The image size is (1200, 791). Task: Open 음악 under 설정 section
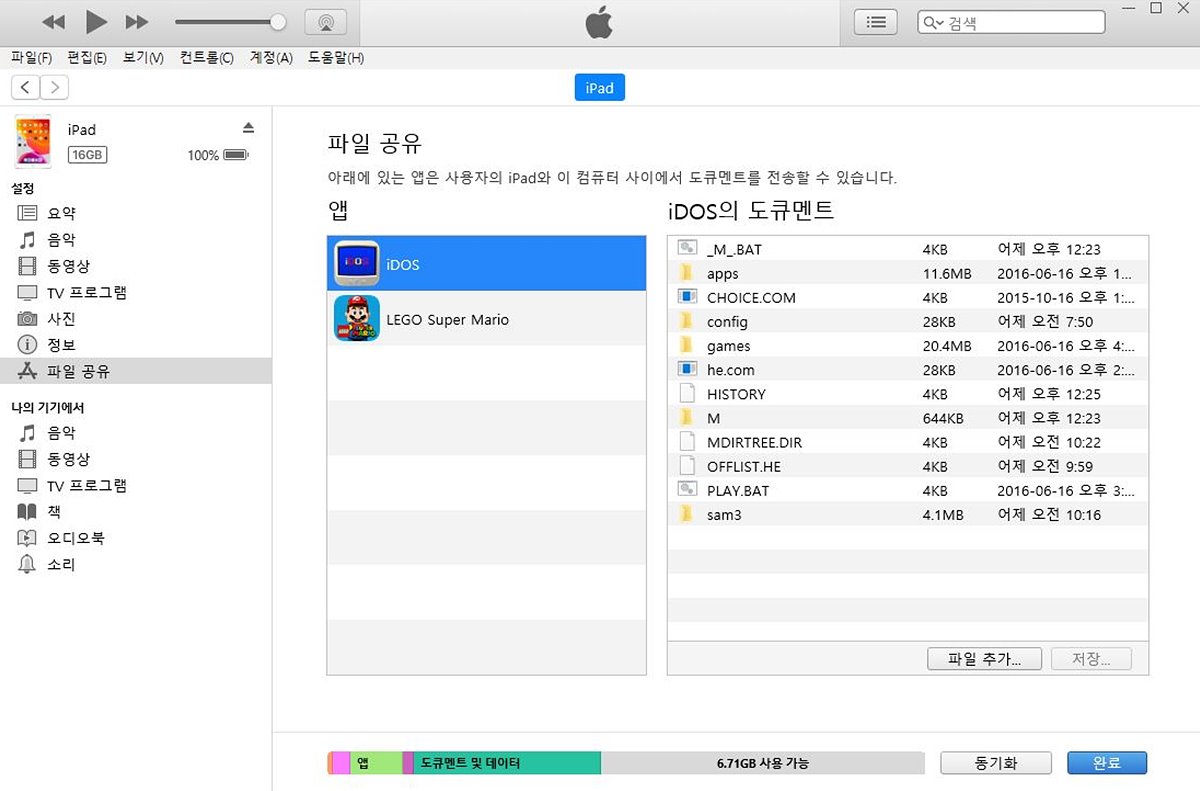(x=135, y=240)
